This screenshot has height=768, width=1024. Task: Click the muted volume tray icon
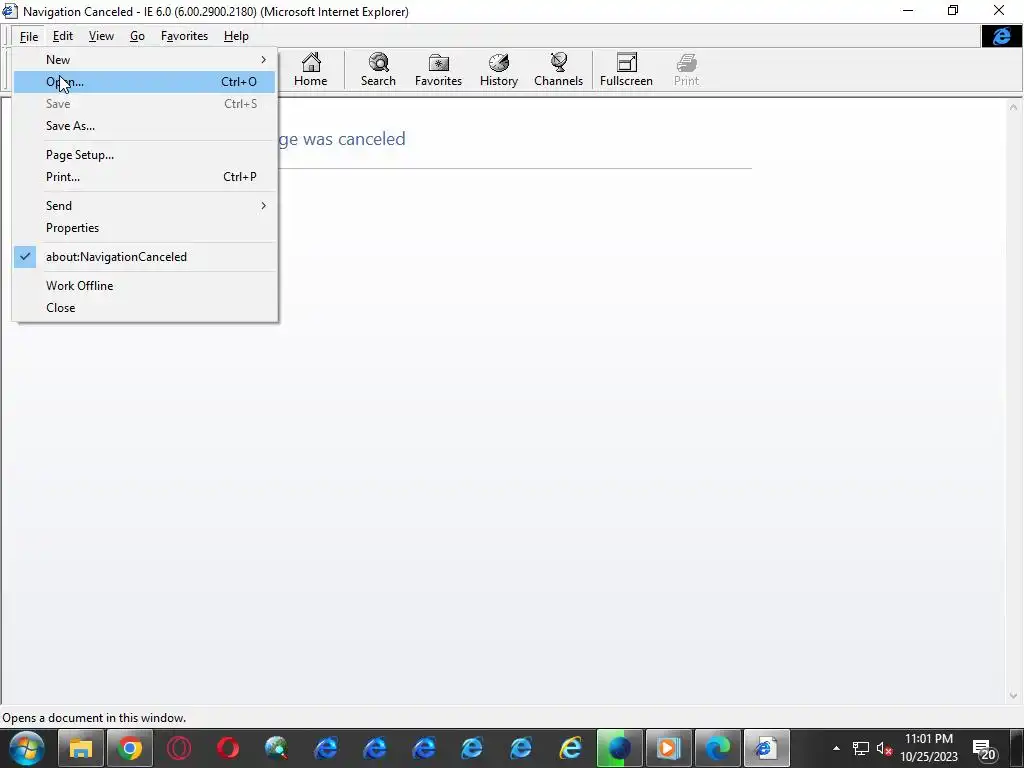point(884,748)
